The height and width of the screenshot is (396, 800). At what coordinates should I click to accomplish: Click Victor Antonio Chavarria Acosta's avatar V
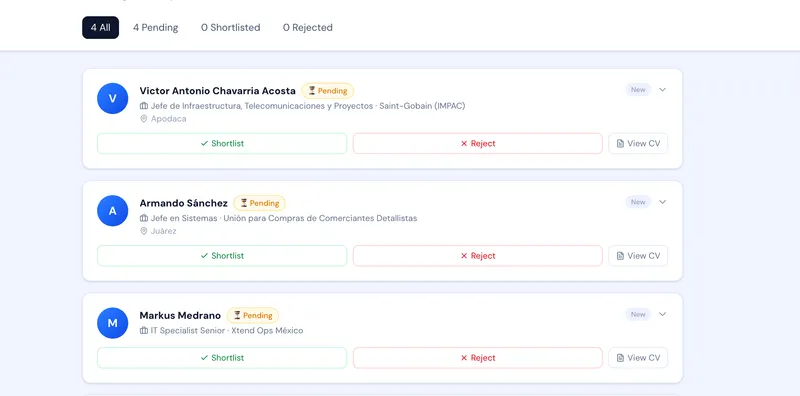(113, 98)
